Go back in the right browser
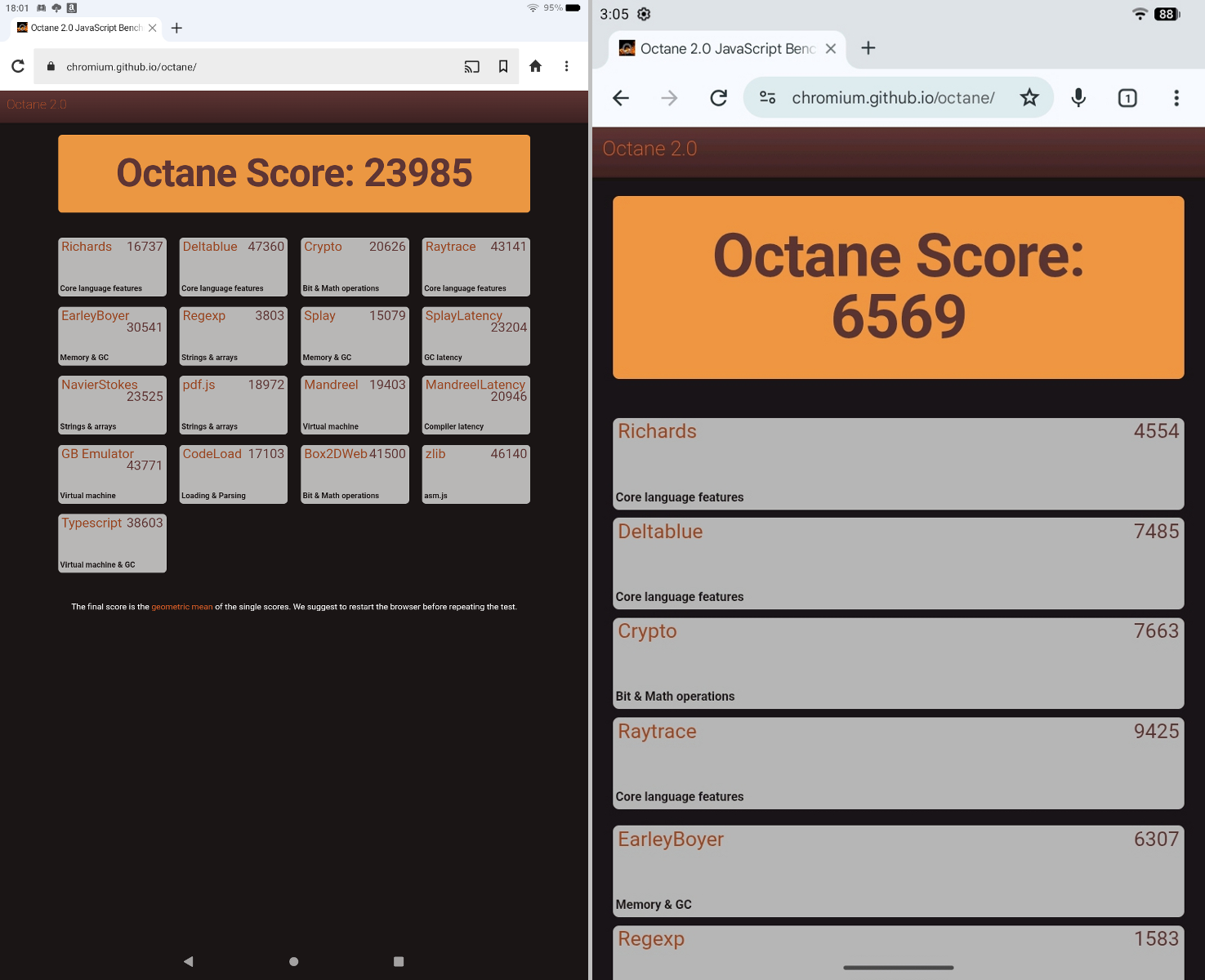1205x980 pixels. click(x=621, y=98)
